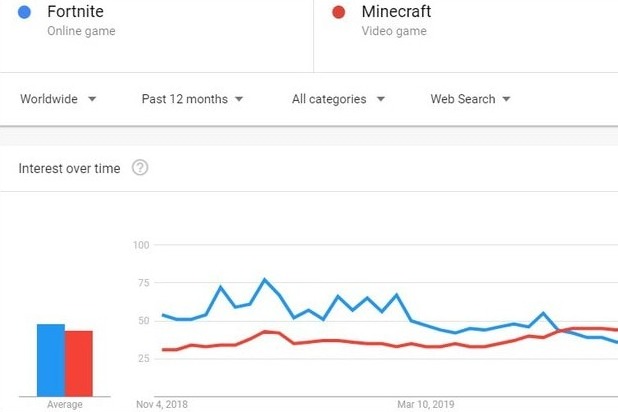Expand the Worldwide region dropdown
This screenshot has width=618, height=412.
[58, 99]
